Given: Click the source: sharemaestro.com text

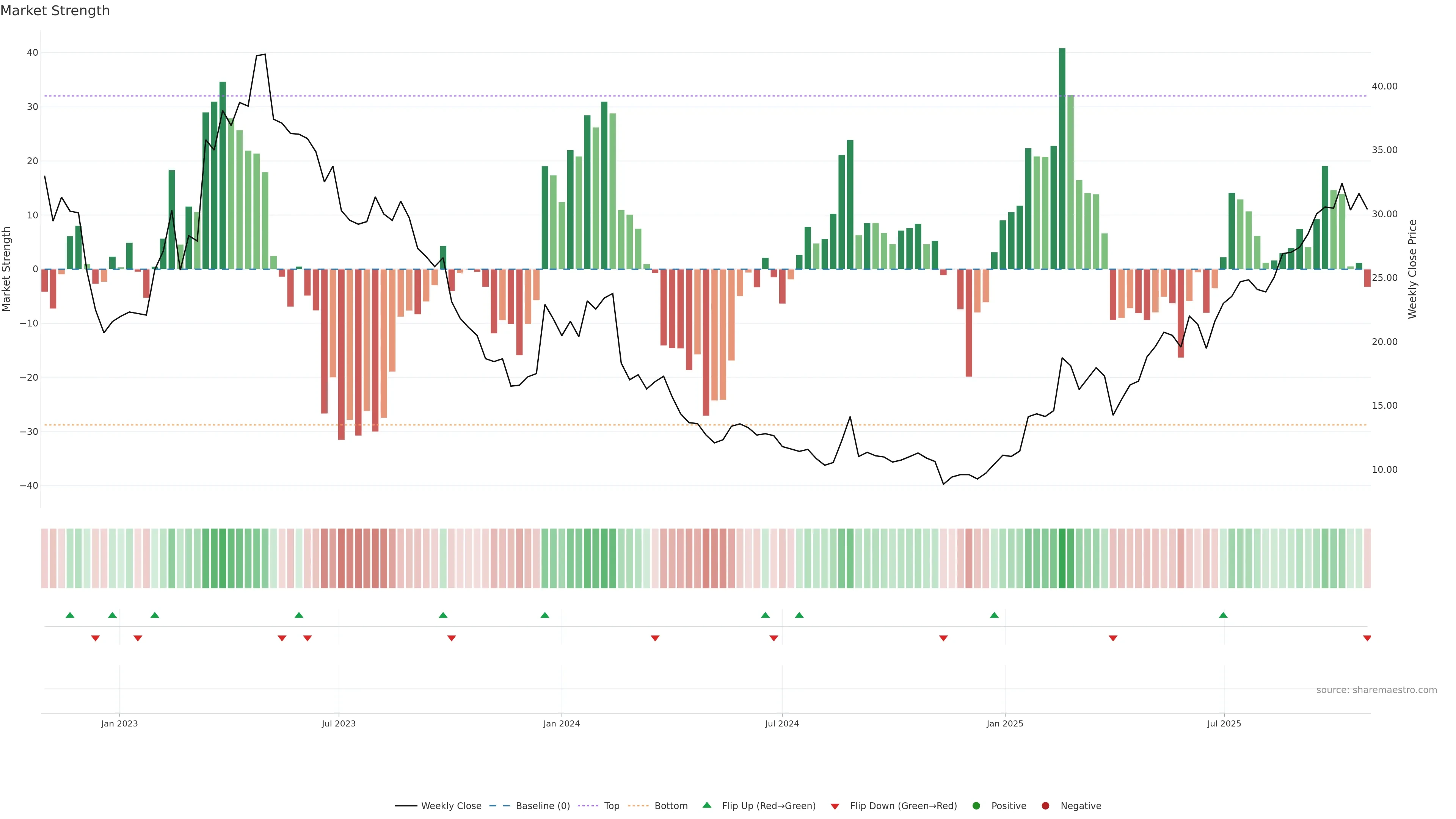Looking at the screenshot, I should pos(1376,690).
